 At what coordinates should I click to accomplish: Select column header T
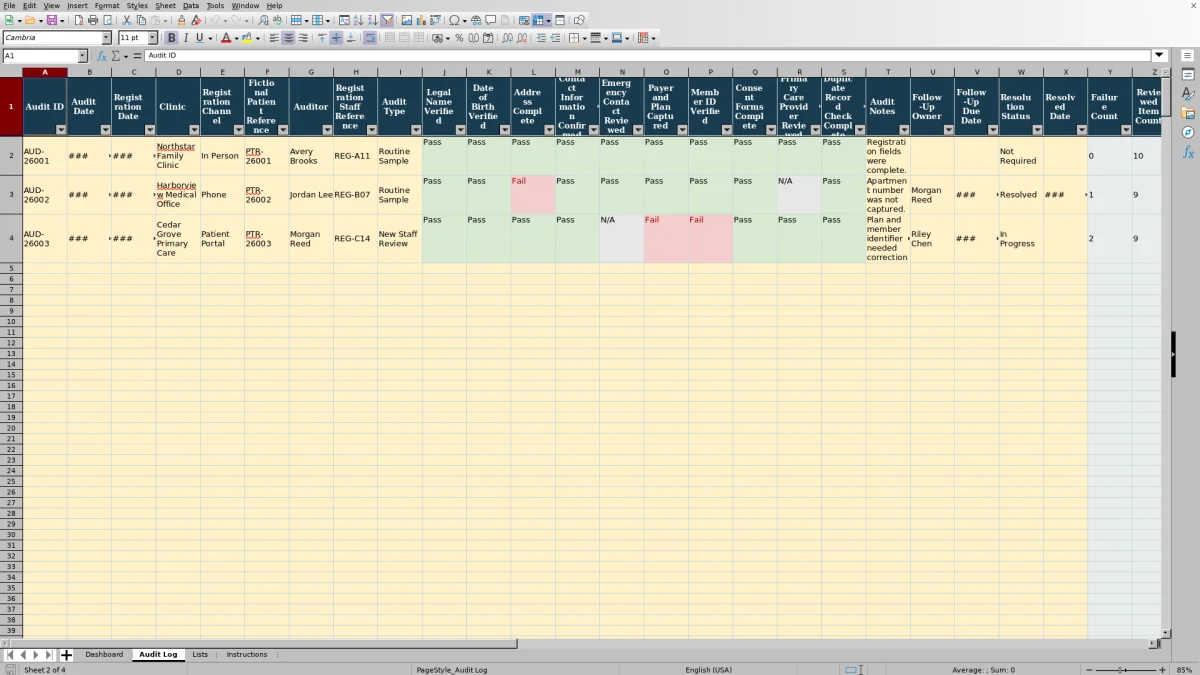tap(888, 72)
